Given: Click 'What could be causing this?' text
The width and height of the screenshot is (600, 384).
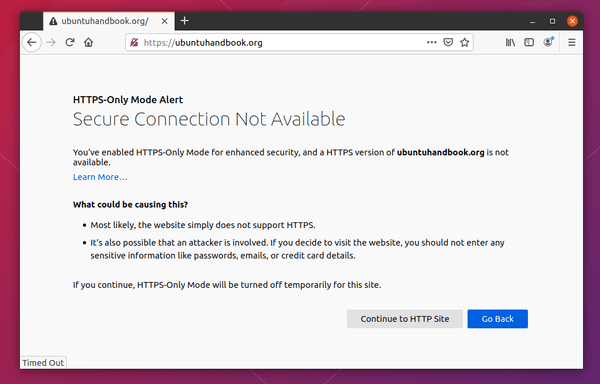Looking at the screenshot, I should (x=130, y=205).
